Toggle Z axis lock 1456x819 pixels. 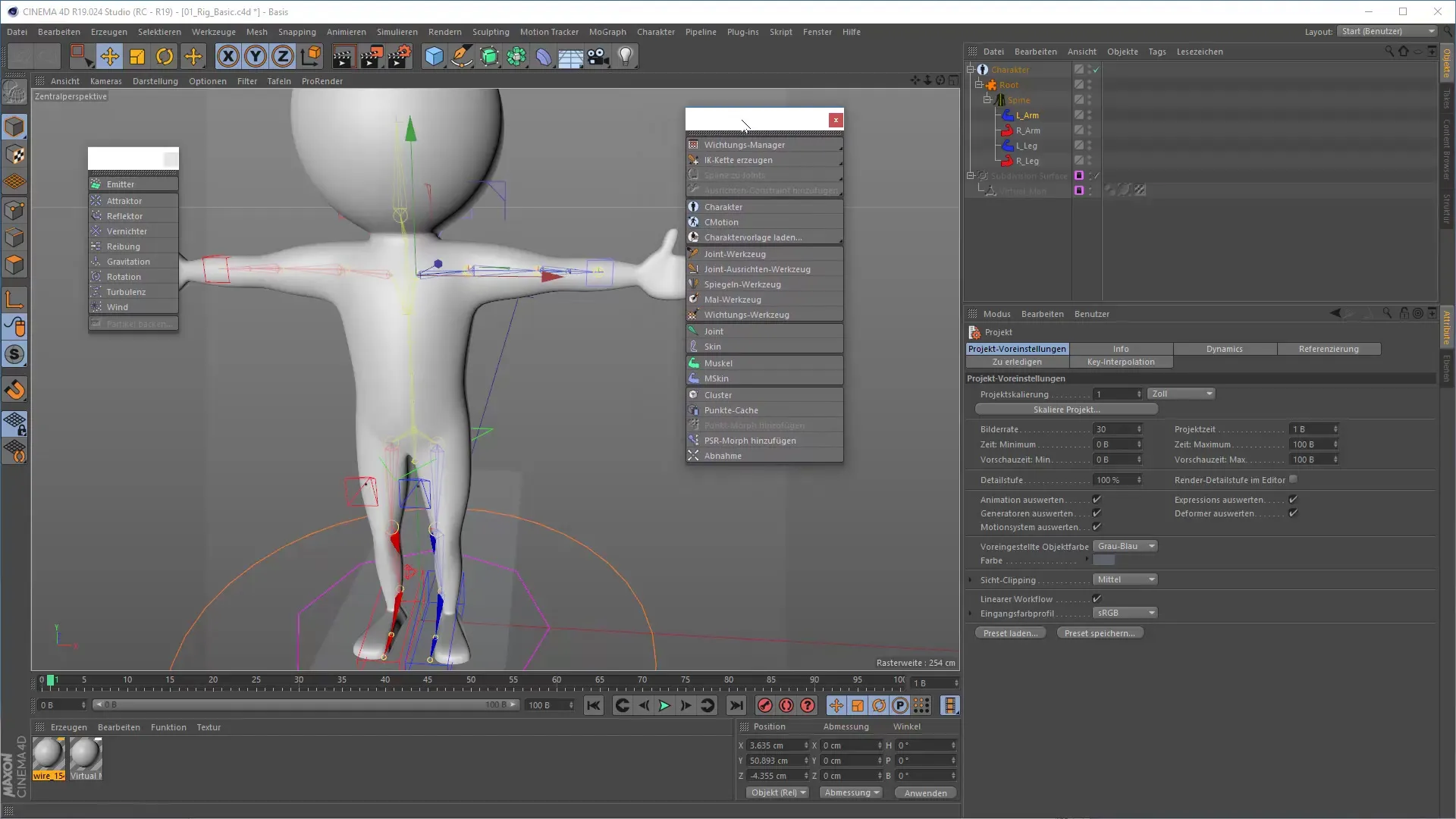click(x=283, y=56)
